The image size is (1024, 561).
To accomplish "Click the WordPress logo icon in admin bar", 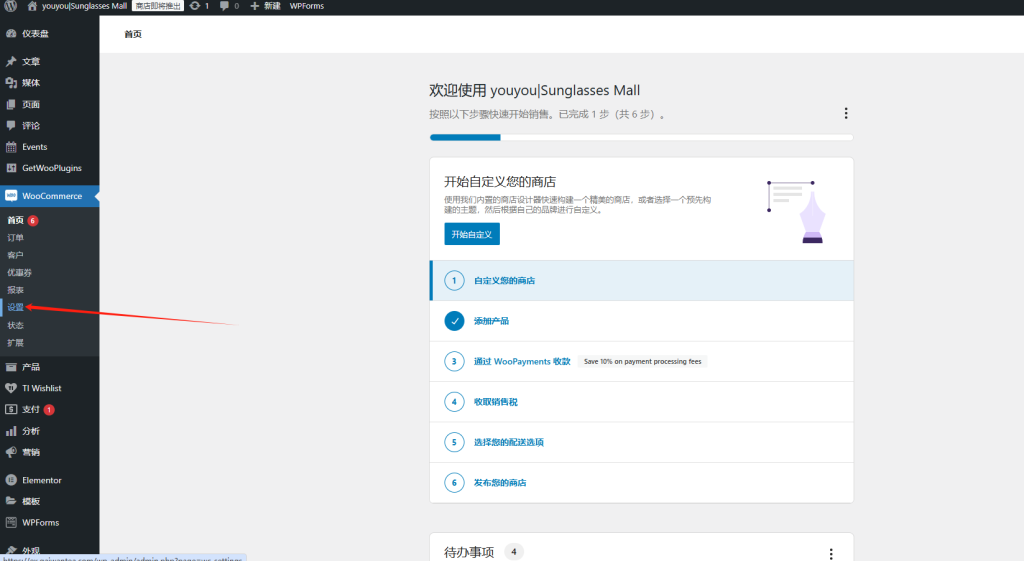I will (11, 6).
